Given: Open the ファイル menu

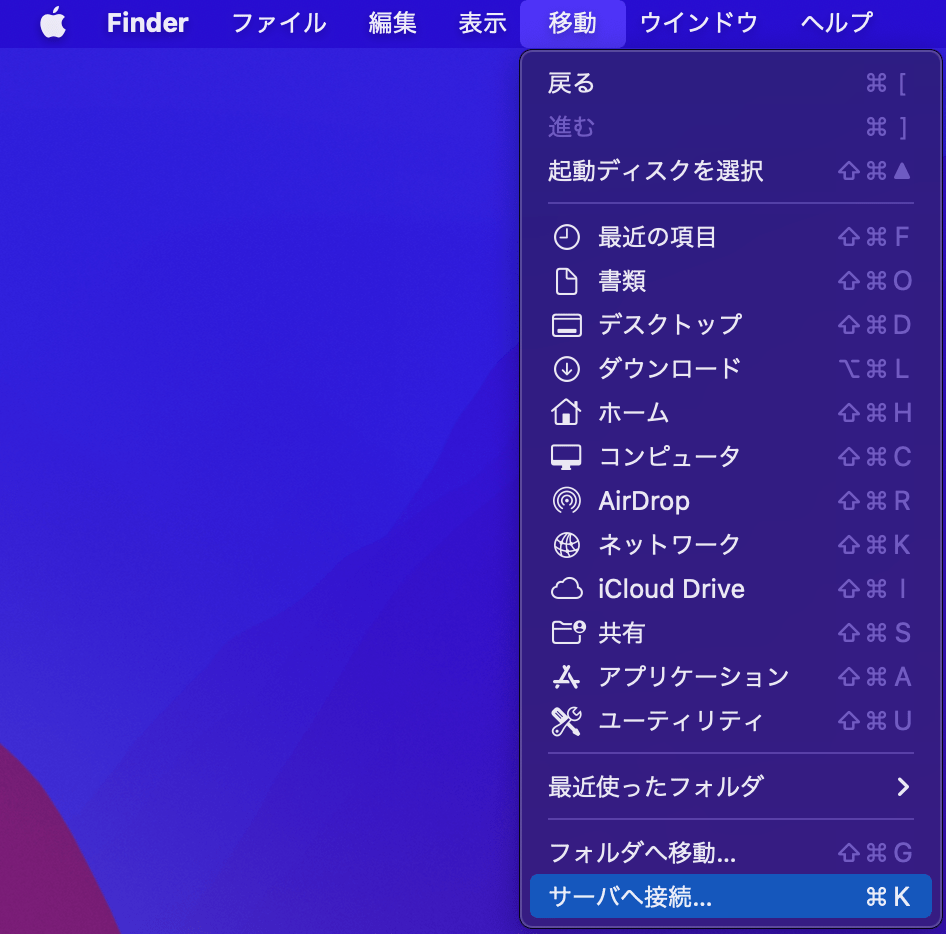Looking at the screenshot, I should point(279,23).
